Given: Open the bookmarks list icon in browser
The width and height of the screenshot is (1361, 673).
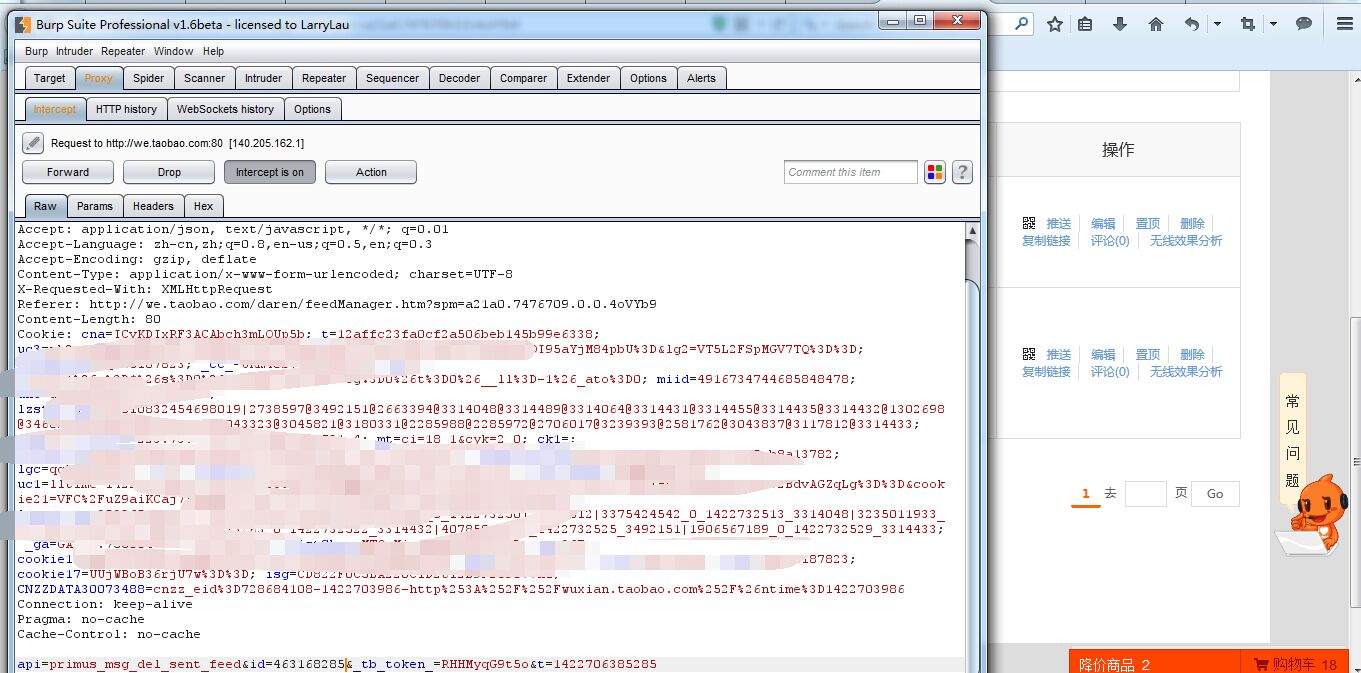Looking at the screenshot, I should [1085, 24].
